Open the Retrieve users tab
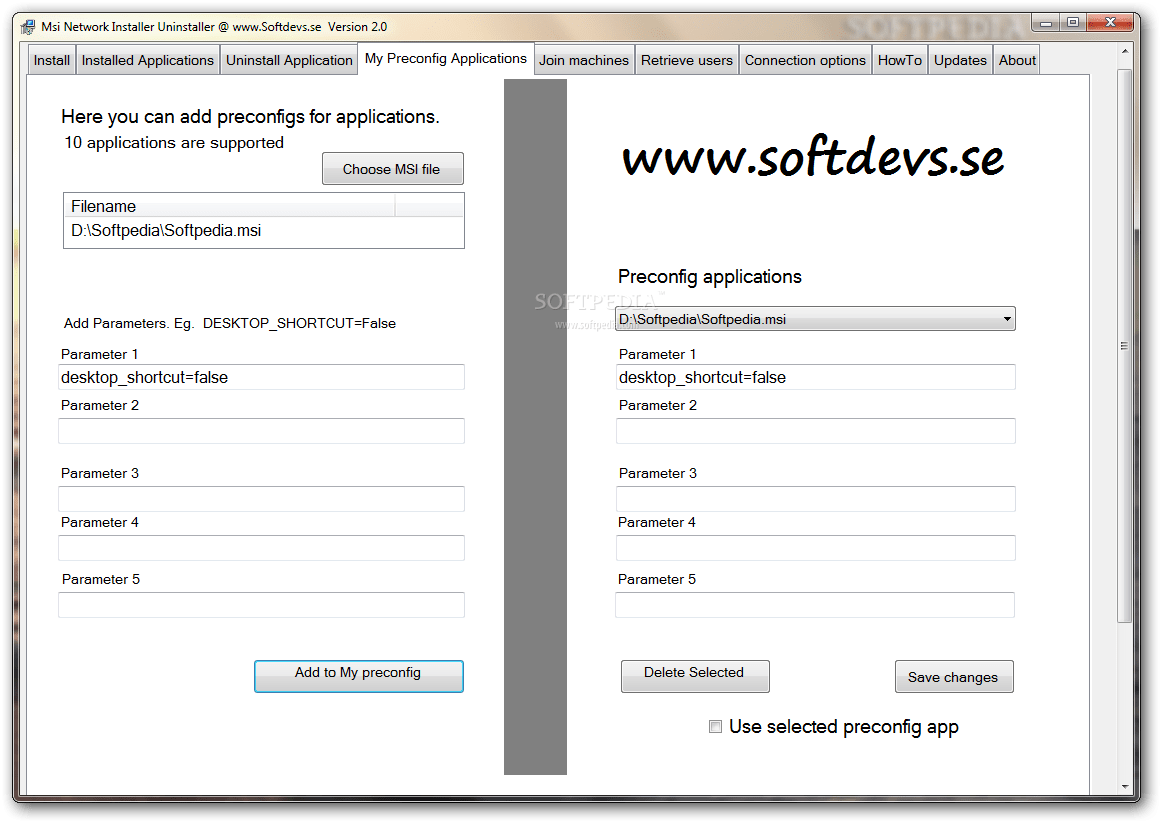The width and height of the screenshot is (1161, 823). point(686,61)
